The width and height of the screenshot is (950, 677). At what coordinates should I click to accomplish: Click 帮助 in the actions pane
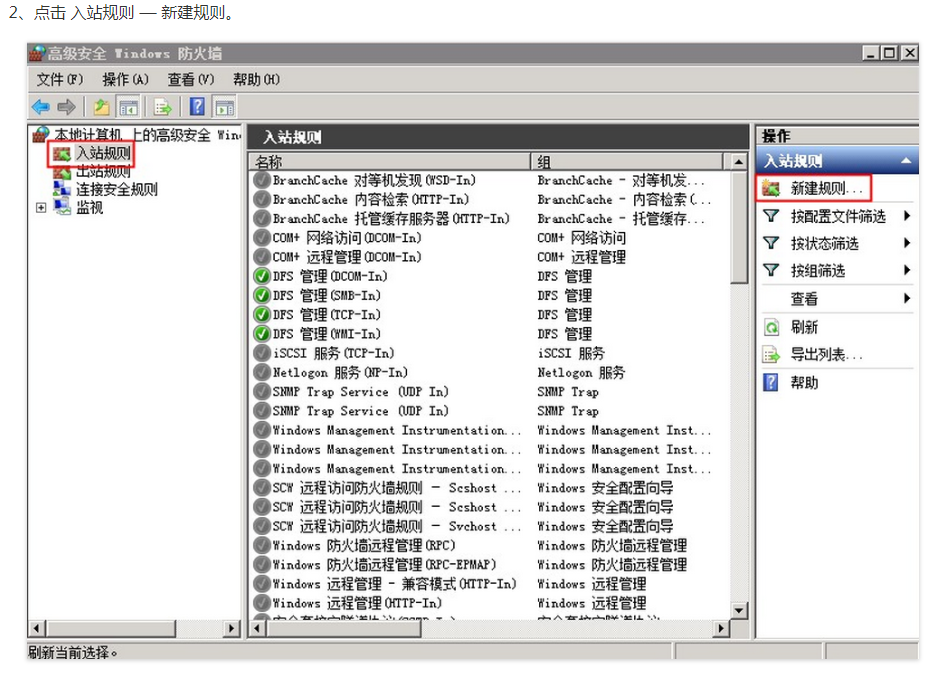(x=804, y=382)
